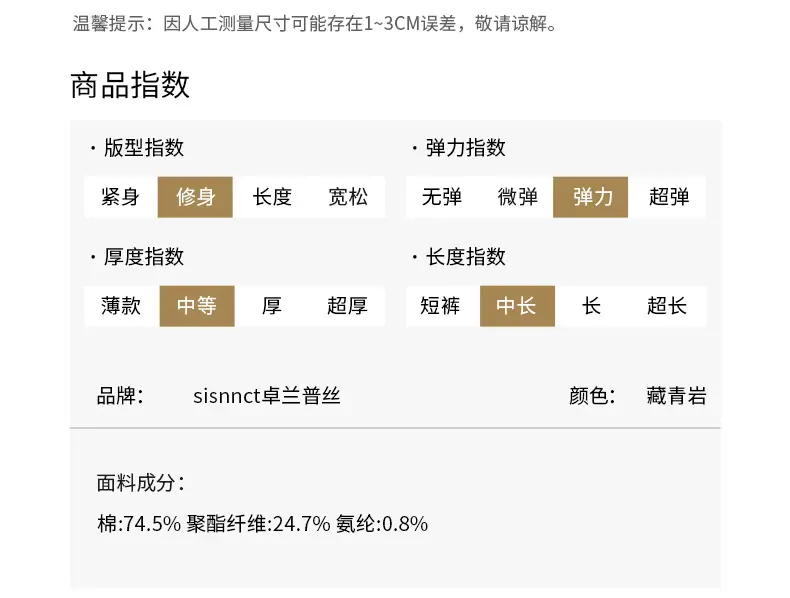Select 短裤 length option
This screenshot has width=790, height=598.
click(x=440, y=306)
